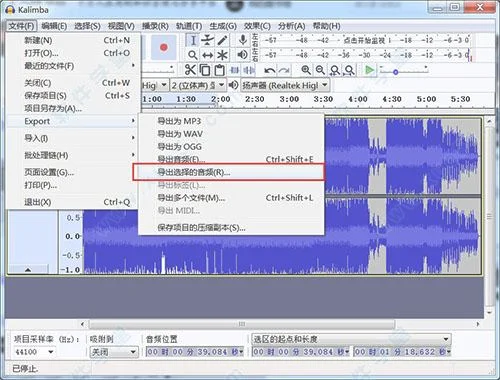Collapse the track with the up-arrow button
500x380 pixels.
[28, 269]
